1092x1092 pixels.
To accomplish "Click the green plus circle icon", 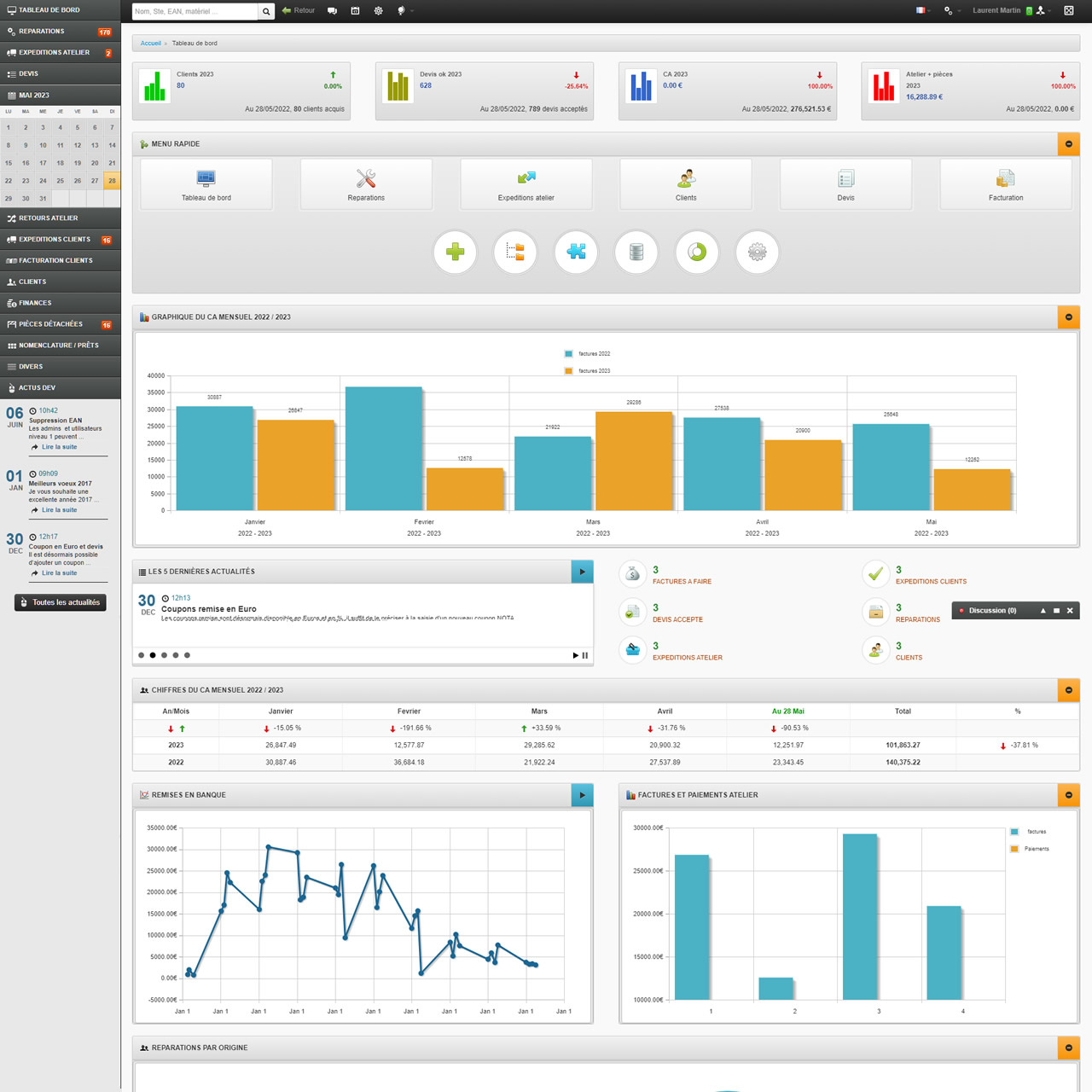I will [x=456, y=253].
